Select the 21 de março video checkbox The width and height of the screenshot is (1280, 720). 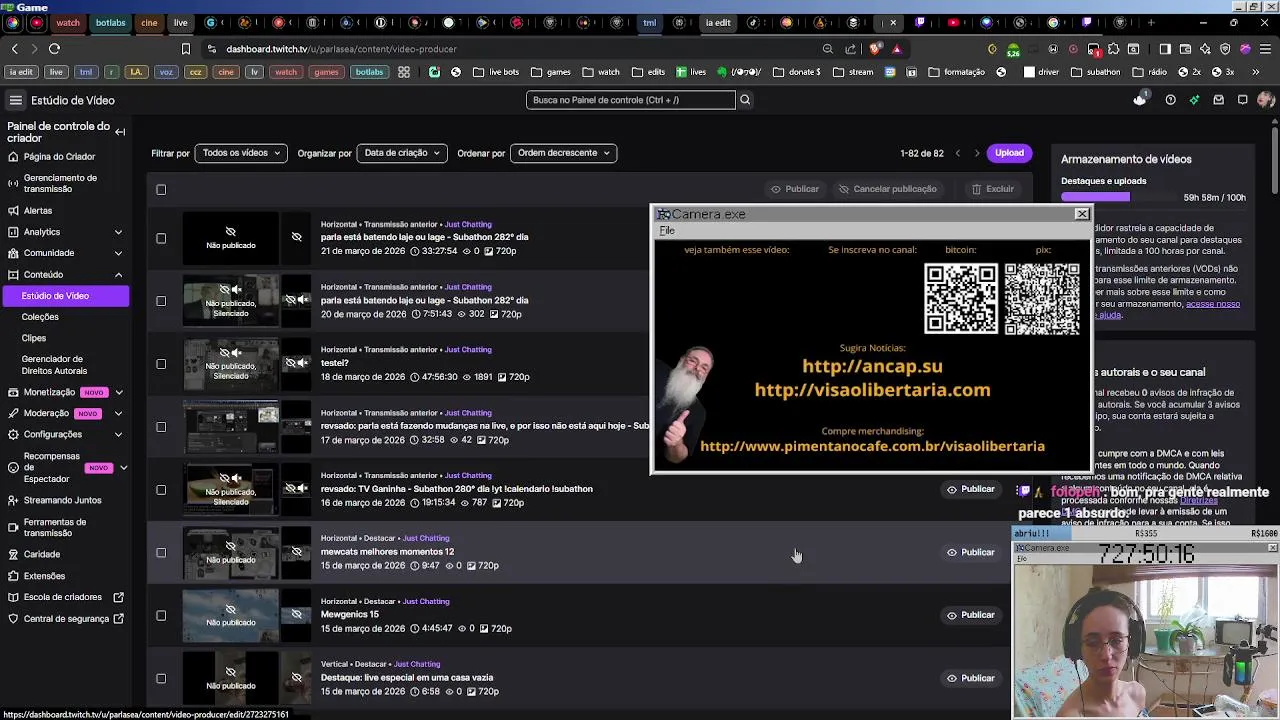click(161, 238)
